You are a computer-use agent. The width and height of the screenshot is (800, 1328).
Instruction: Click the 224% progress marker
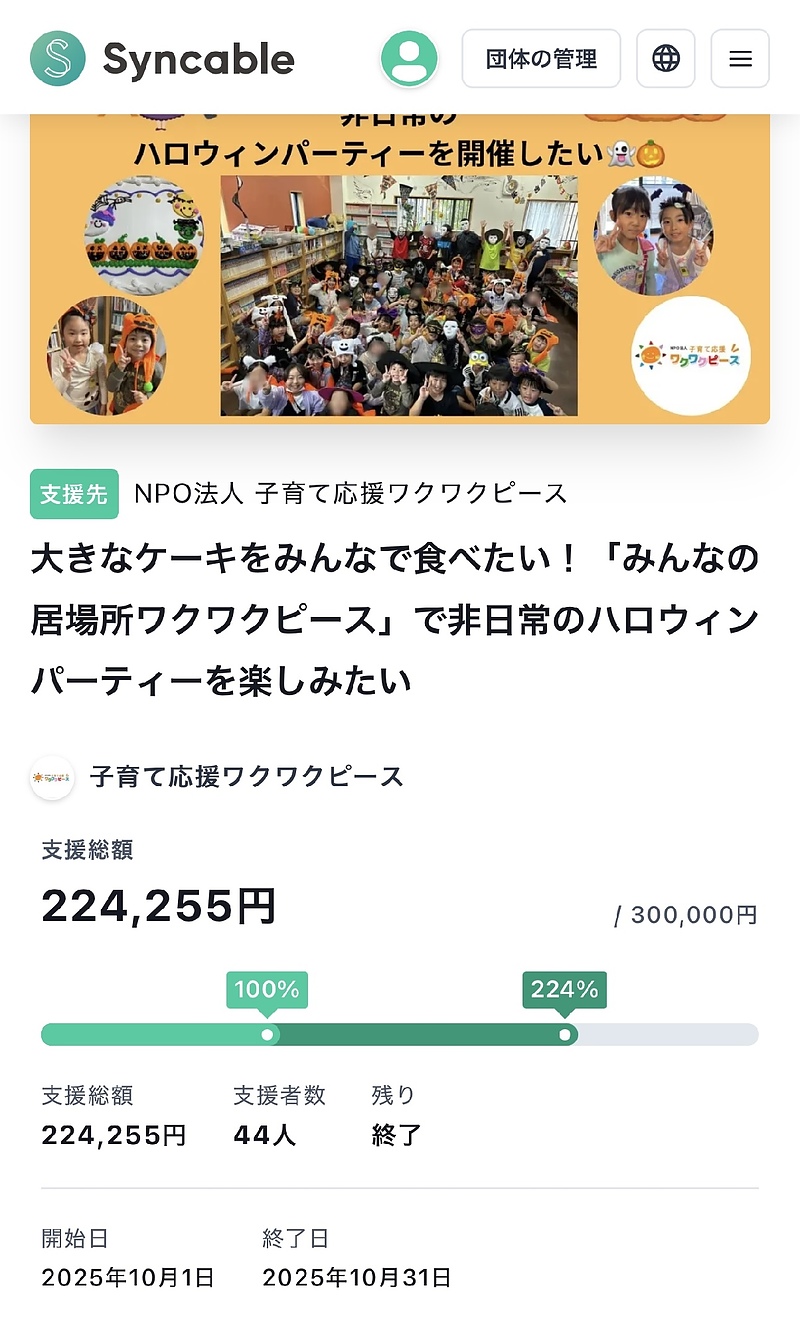[564, 990]
